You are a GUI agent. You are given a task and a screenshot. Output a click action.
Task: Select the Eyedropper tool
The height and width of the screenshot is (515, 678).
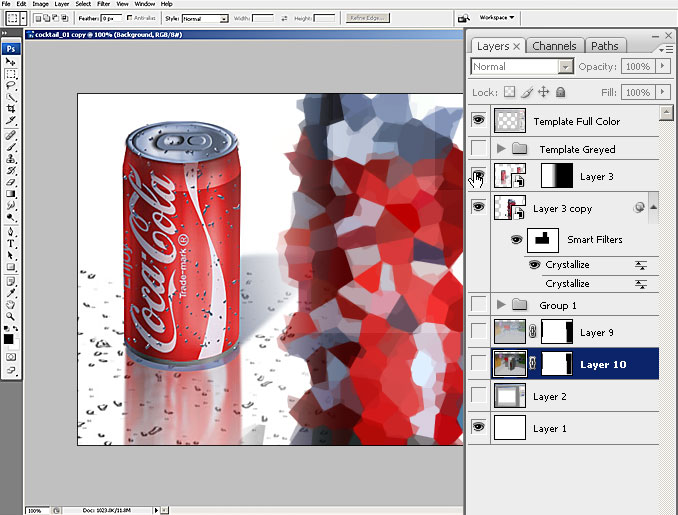pos(11,293)
